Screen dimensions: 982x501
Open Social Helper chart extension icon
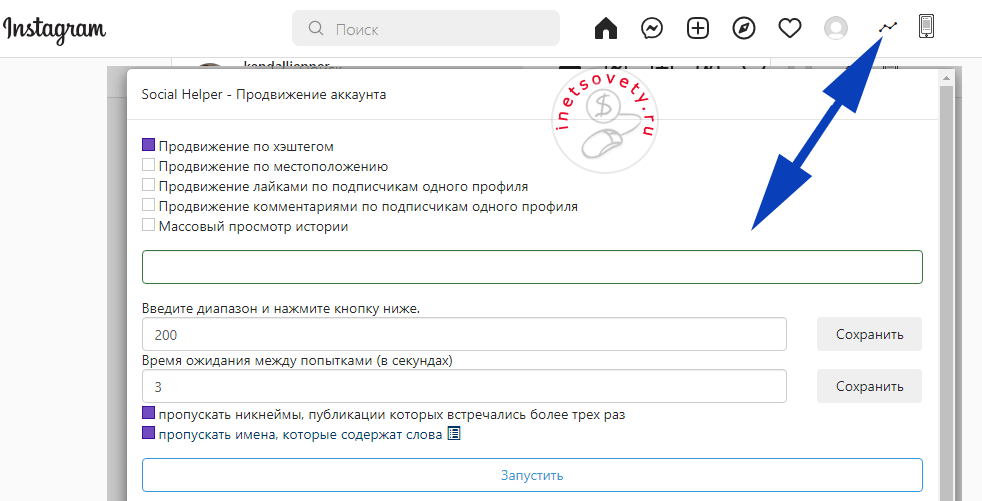click(x=888, y=27)
